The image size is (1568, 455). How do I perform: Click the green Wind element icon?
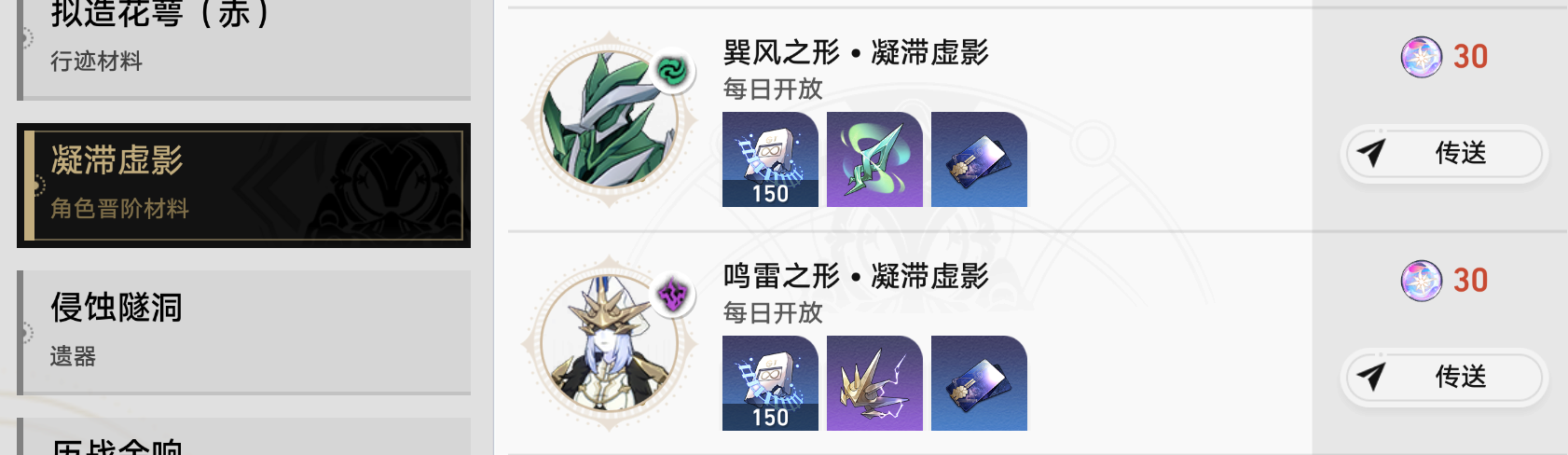(x=672, y=71)
